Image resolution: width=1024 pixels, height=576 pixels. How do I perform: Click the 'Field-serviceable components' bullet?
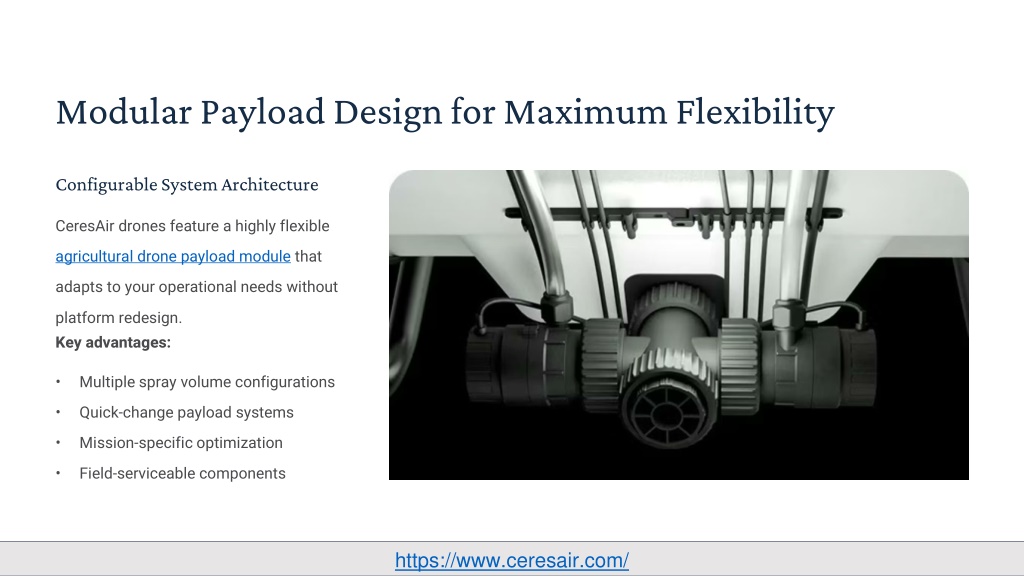(x=183, y=473)
